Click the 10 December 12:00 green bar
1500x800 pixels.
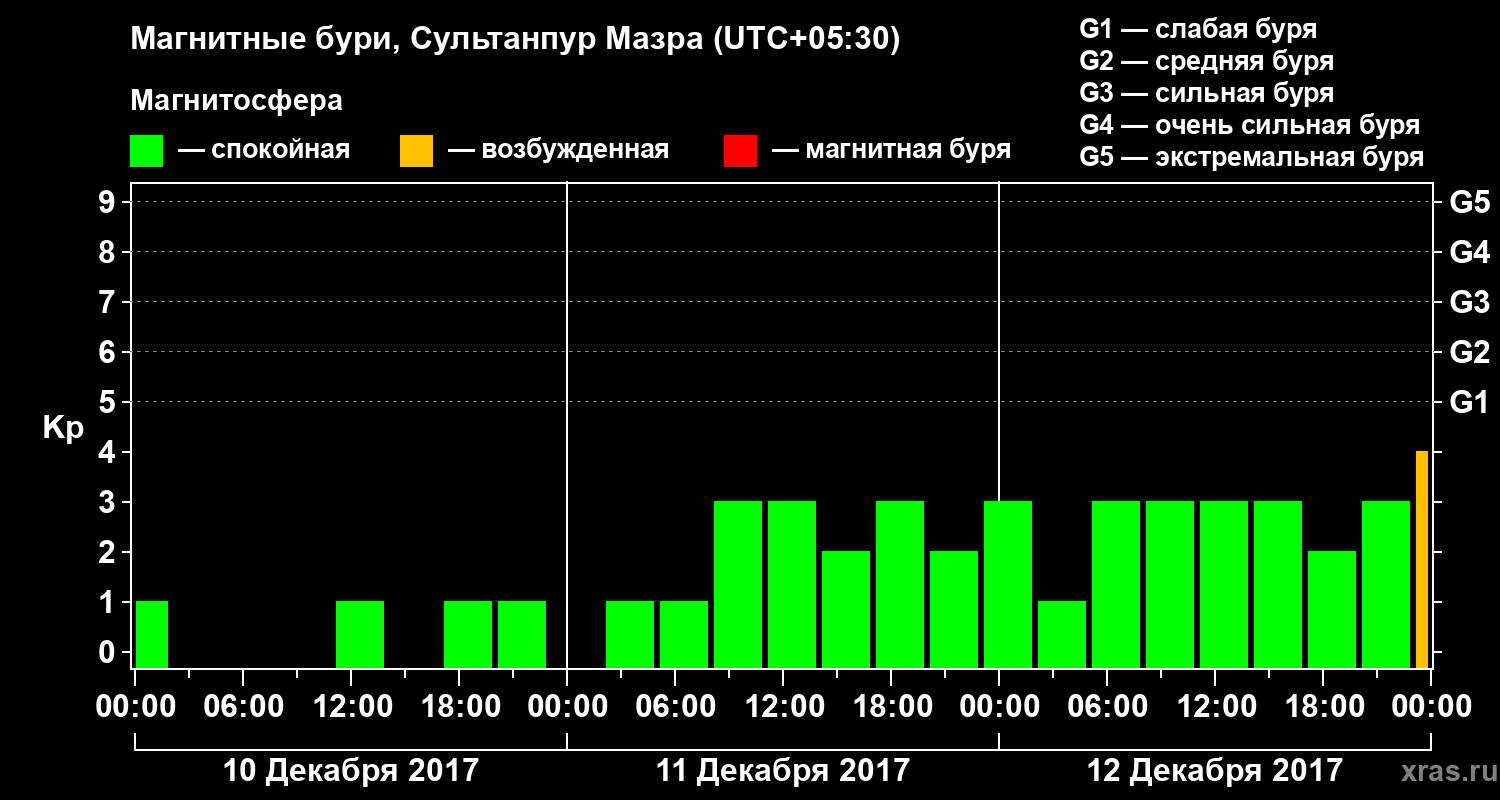click(x=360, y=634)
